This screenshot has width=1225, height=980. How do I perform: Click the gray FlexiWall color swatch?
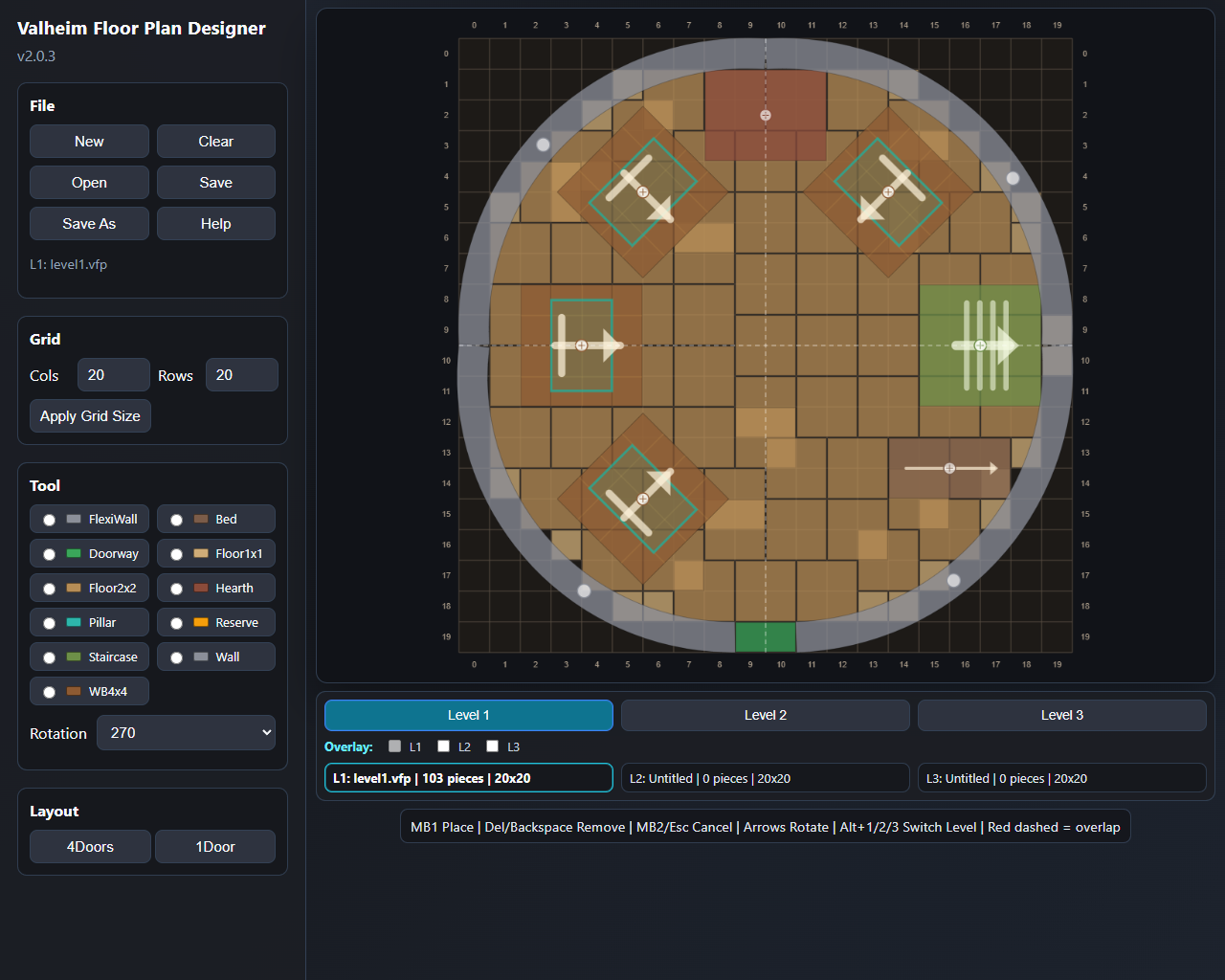tap(74, 519)
